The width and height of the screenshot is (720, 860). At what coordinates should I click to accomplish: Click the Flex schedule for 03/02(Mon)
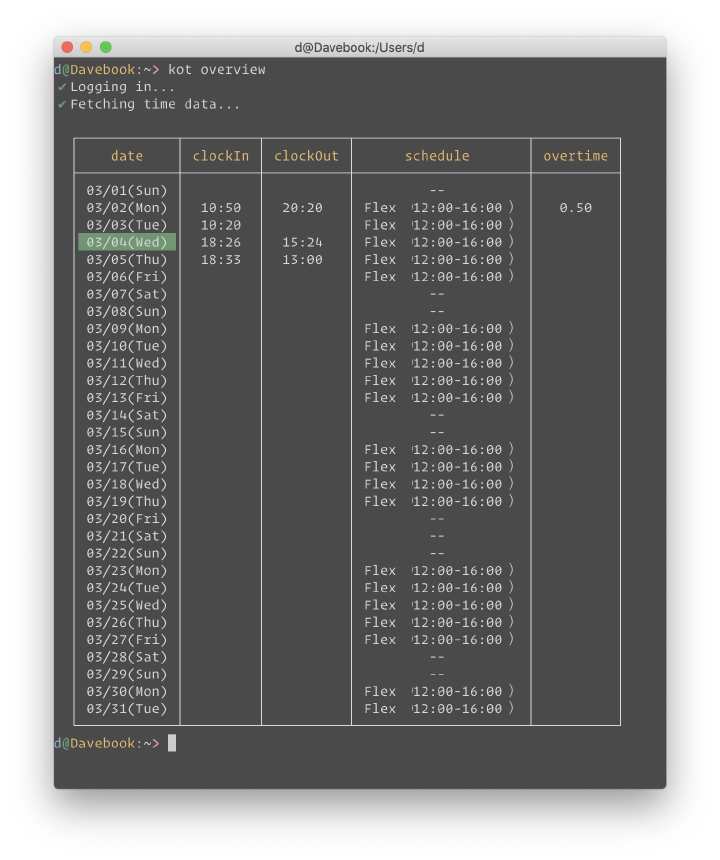[x=439, y=208]
